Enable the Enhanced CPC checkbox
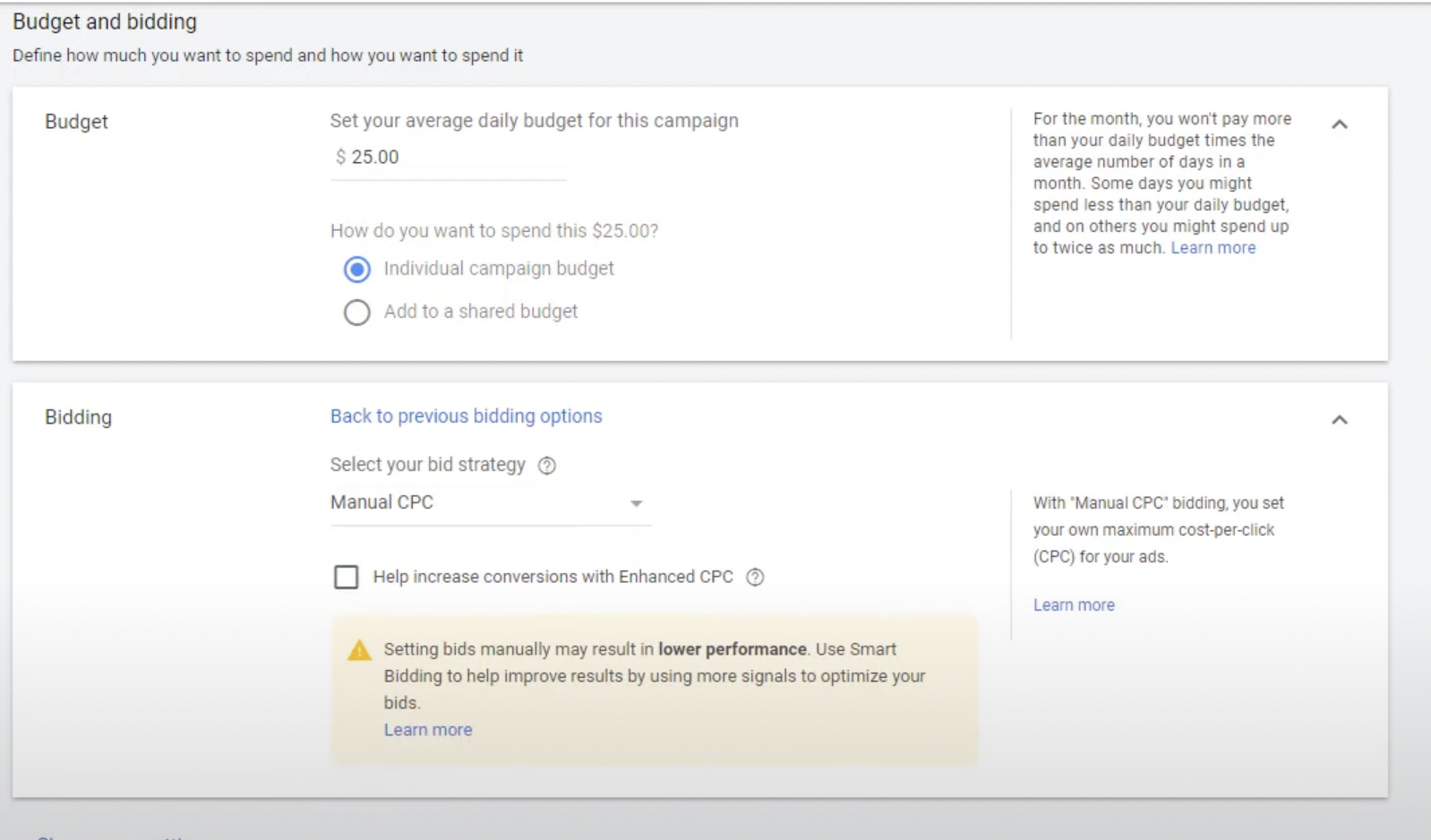 (346, 578)
